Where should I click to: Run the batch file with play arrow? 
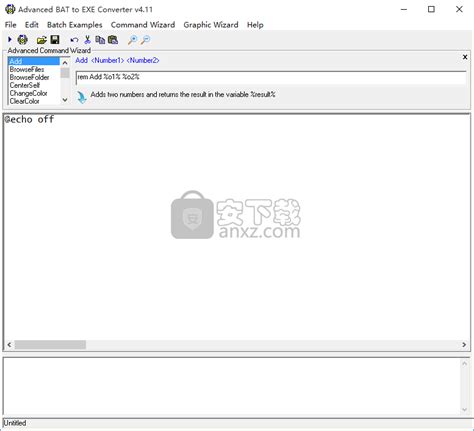click(10, 40)
